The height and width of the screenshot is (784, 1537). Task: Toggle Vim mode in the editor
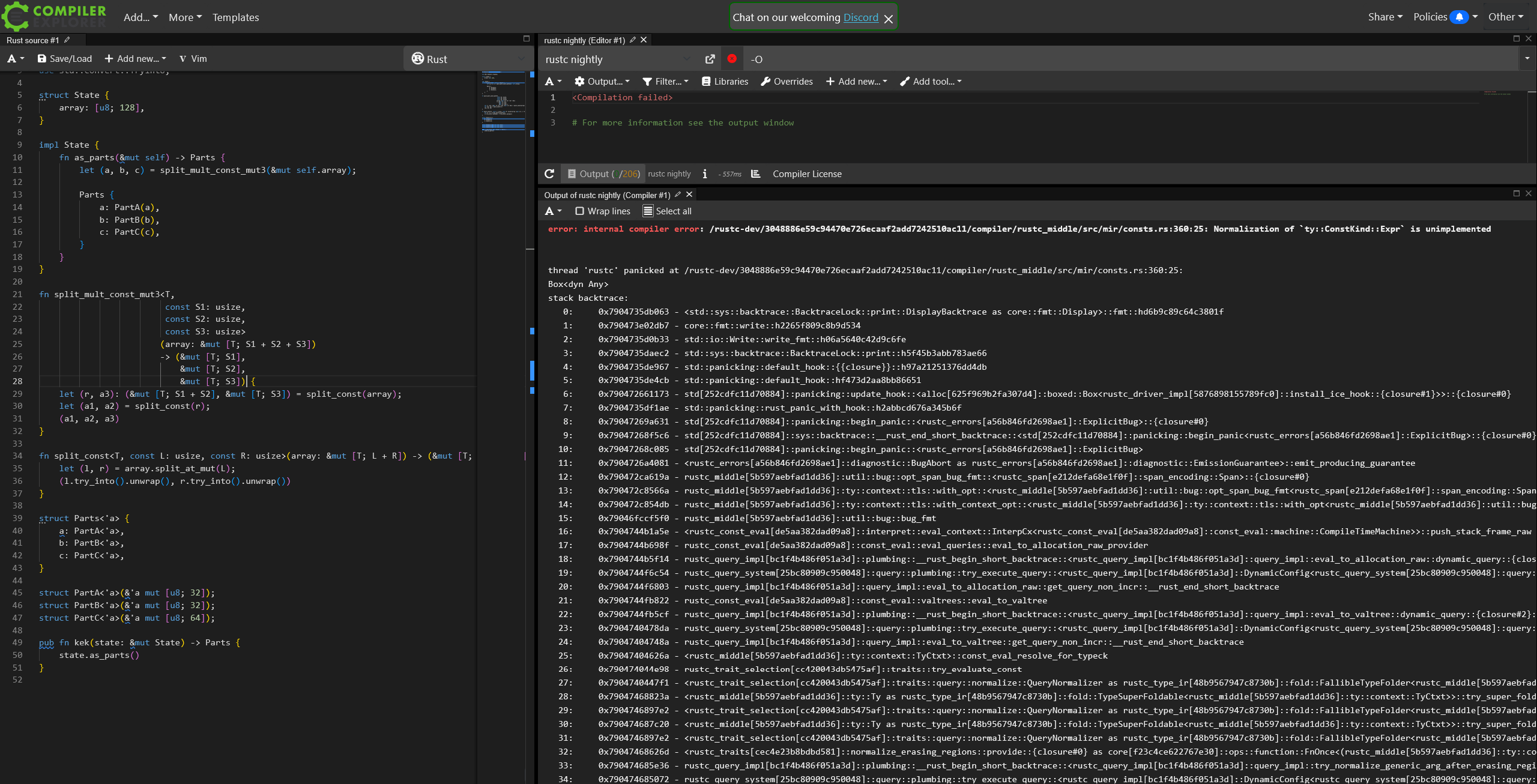pyautogui.click(x=193, y=58)
